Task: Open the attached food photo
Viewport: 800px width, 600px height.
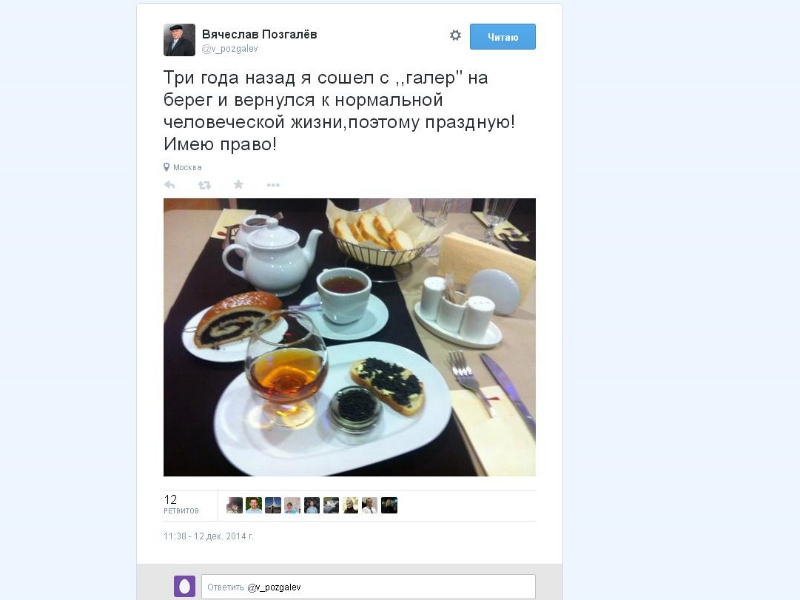Action: 349,337
